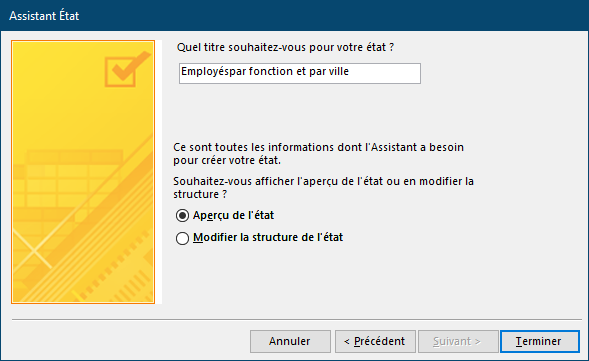Click the "Ce sont toutes les informations" paragraph

click(x=318, y=154)
